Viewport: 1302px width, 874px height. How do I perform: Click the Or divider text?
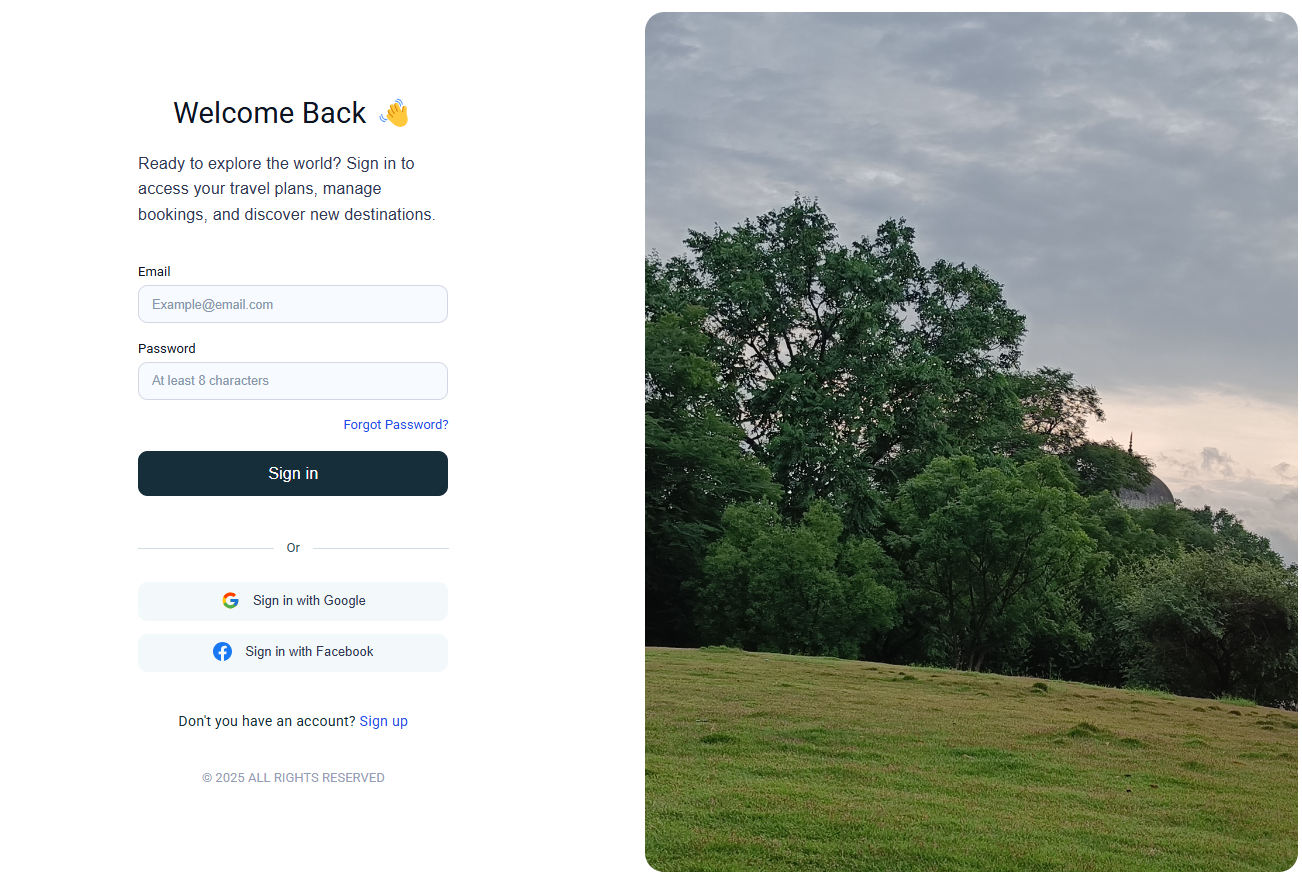[293, 548]
